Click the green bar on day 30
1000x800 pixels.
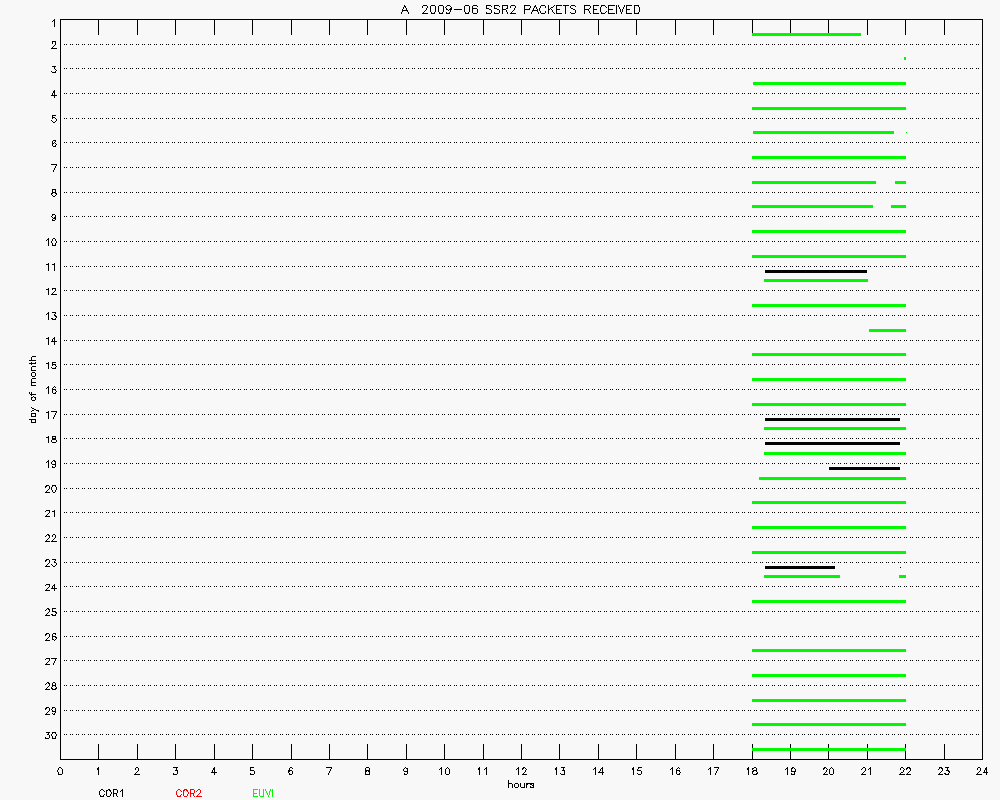pos(828,749)
